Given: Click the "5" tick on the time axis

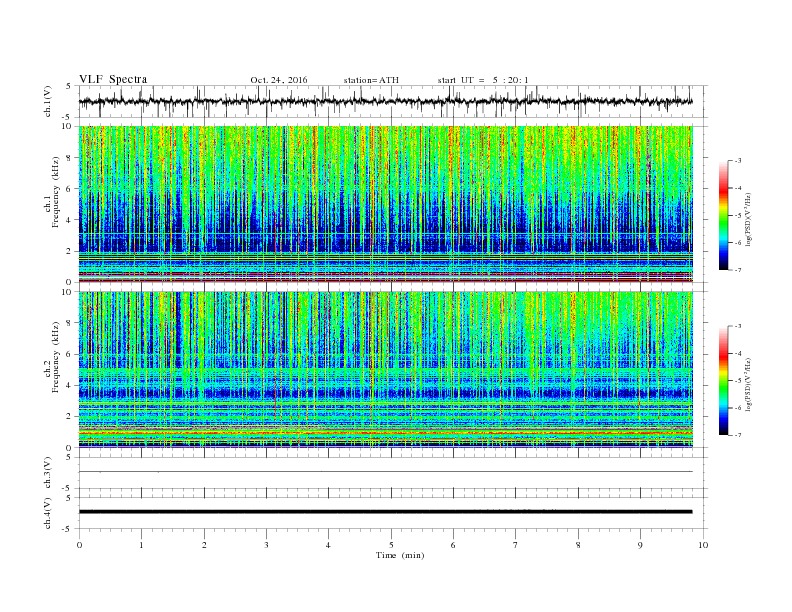Looking at the screenshot, I should (391, 545).
